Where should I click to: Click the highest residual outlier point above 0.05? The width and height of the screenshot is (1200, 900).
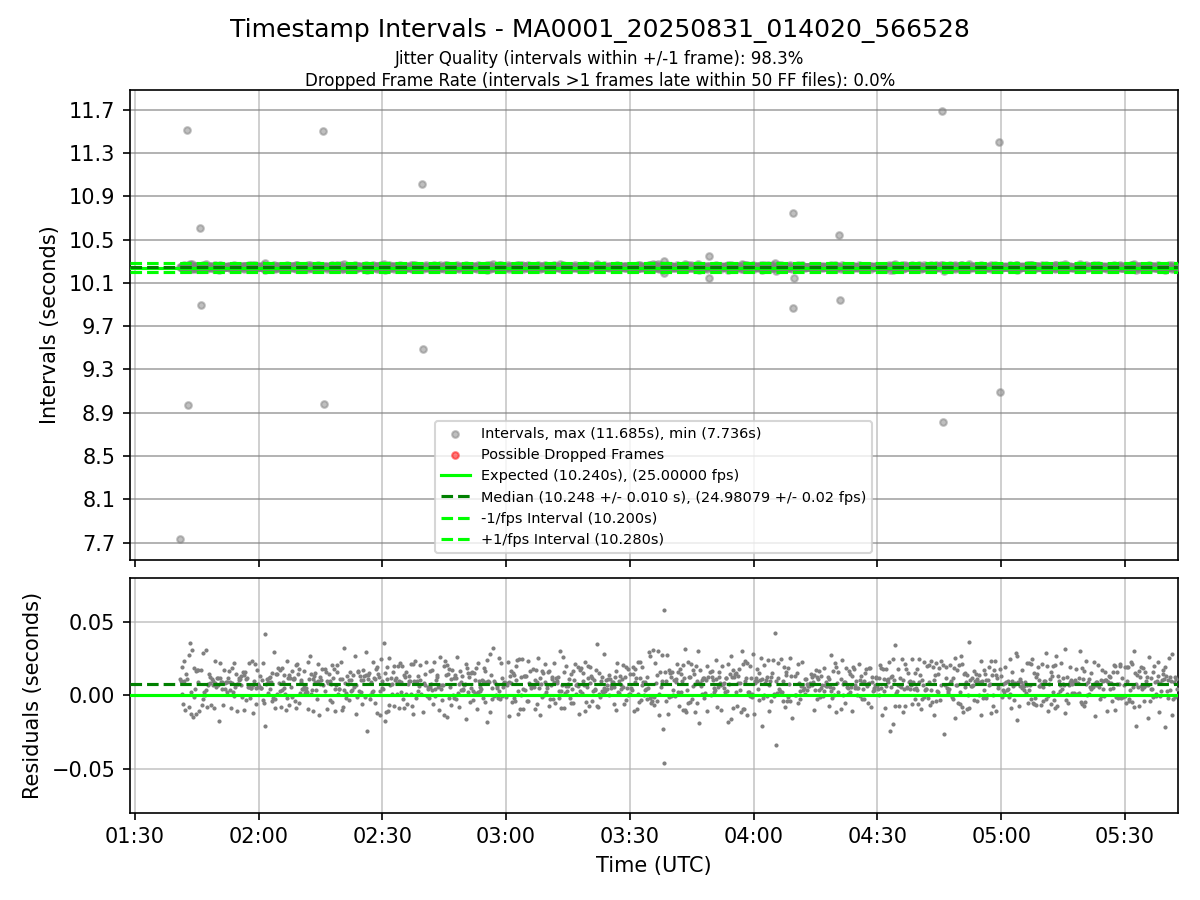tap(664, 610)
